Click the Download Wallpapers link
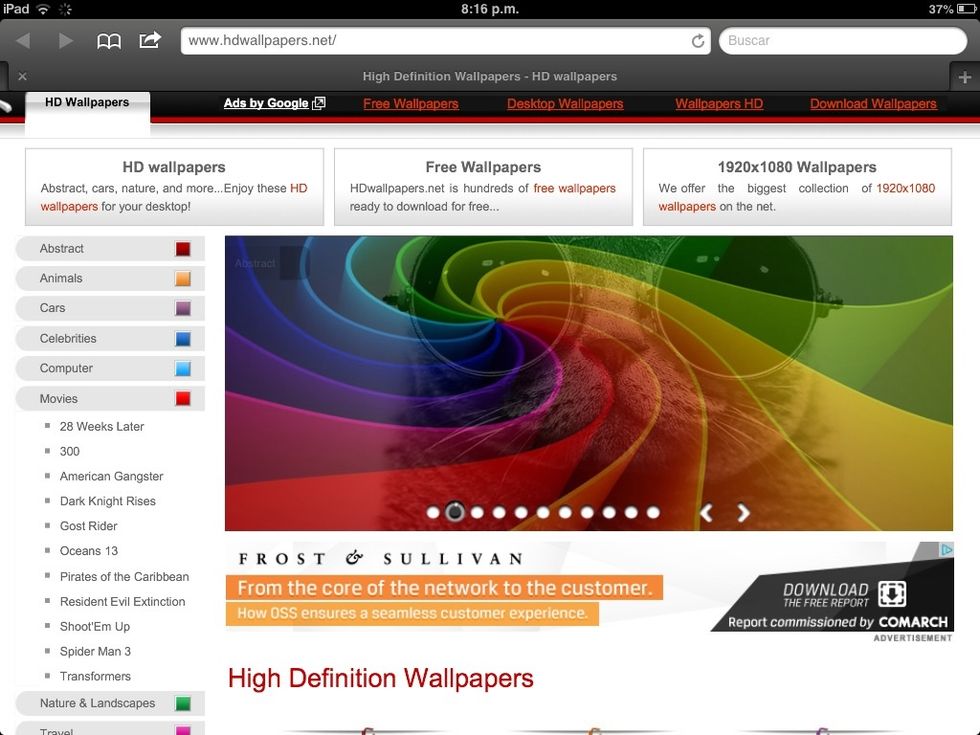The width and height of the screenshot is (980, 735). (873, 104)
